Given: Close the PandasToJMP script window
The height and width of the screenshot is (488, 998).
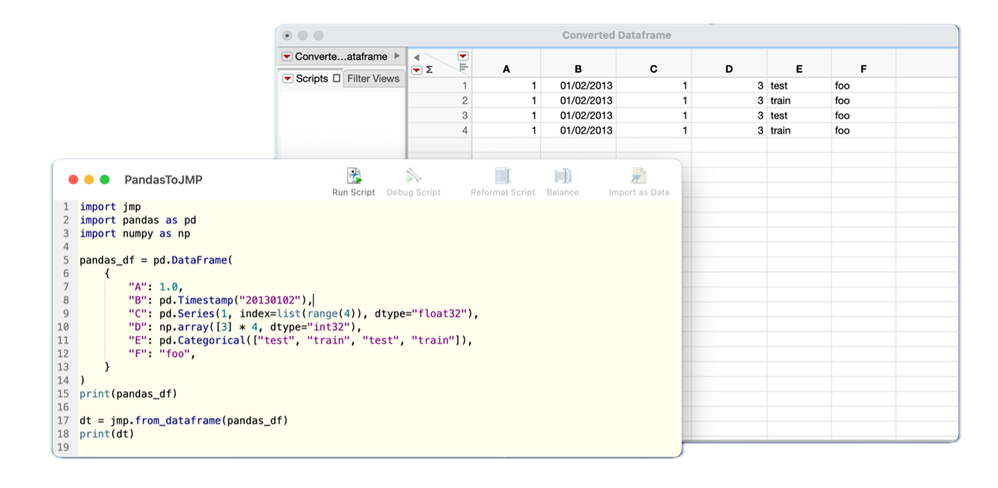Looking at the screenshot, I should tap(73, 180).
